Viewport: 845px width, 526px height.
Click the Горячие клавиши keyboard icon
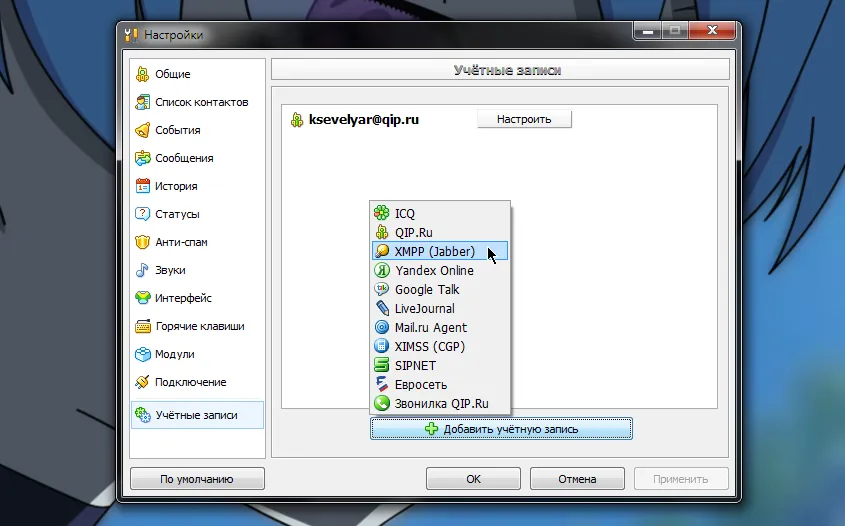click(x=143, y=326)
